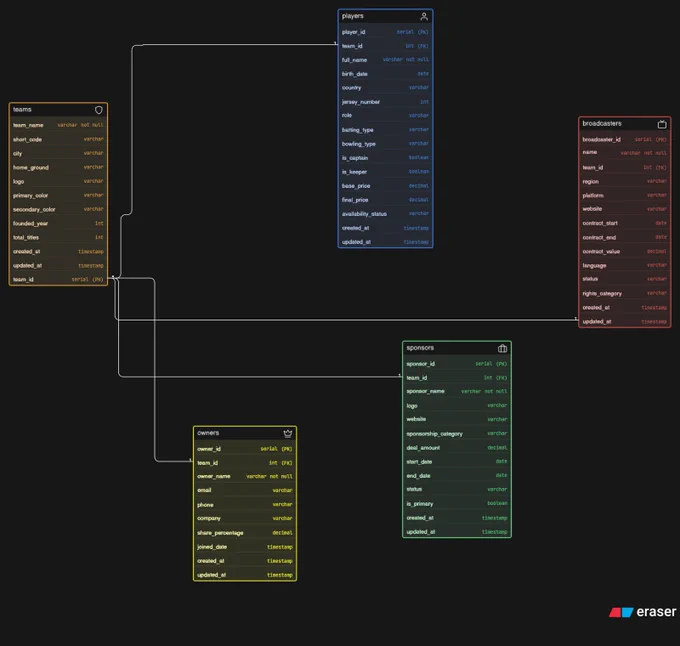Click end_date row in sponsors table
The width and height of the screenshot is (680, 646).
tap(457, 476)
